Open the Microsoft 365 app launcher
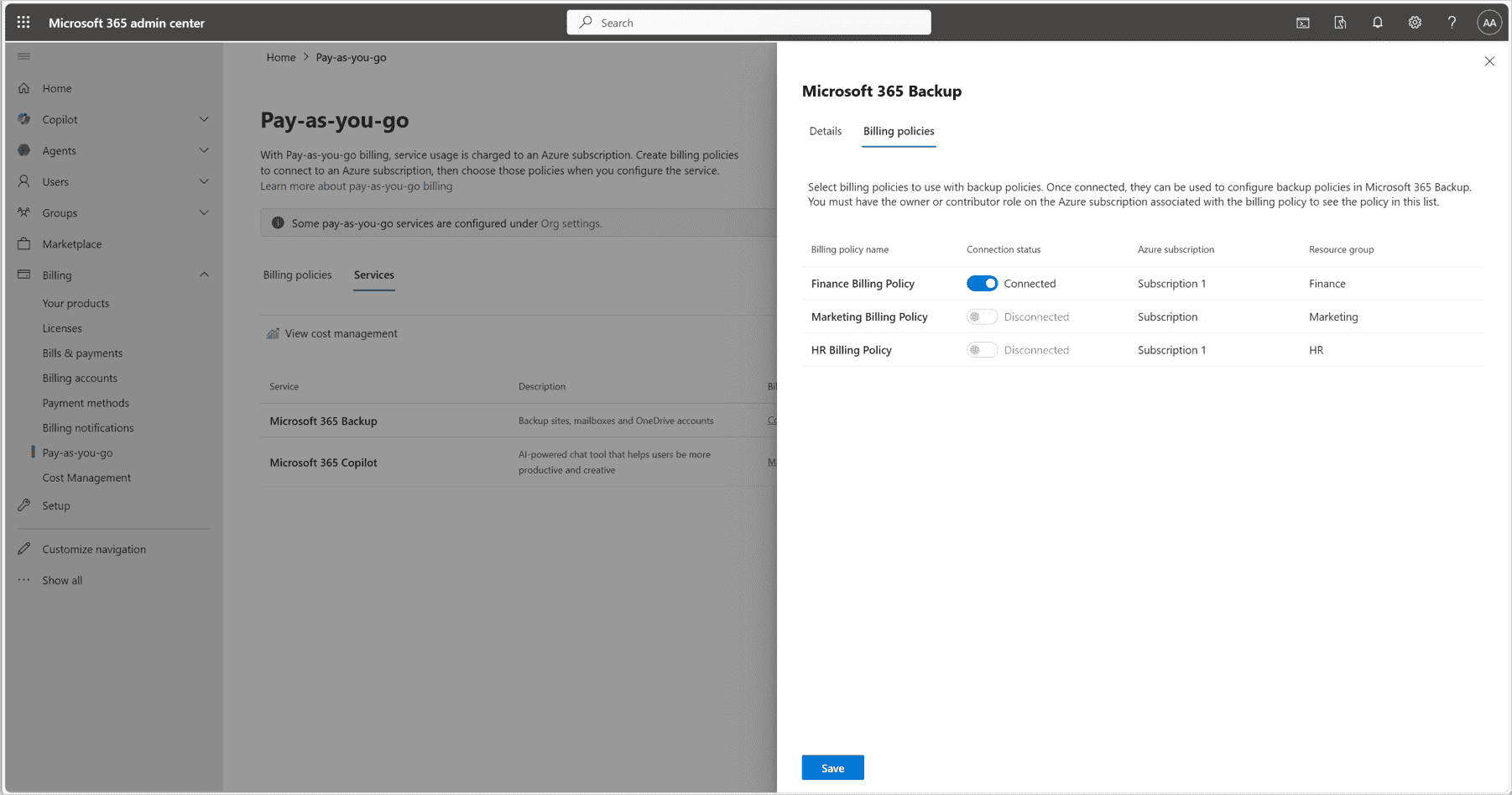1512x795 pixels. point(23,23)
